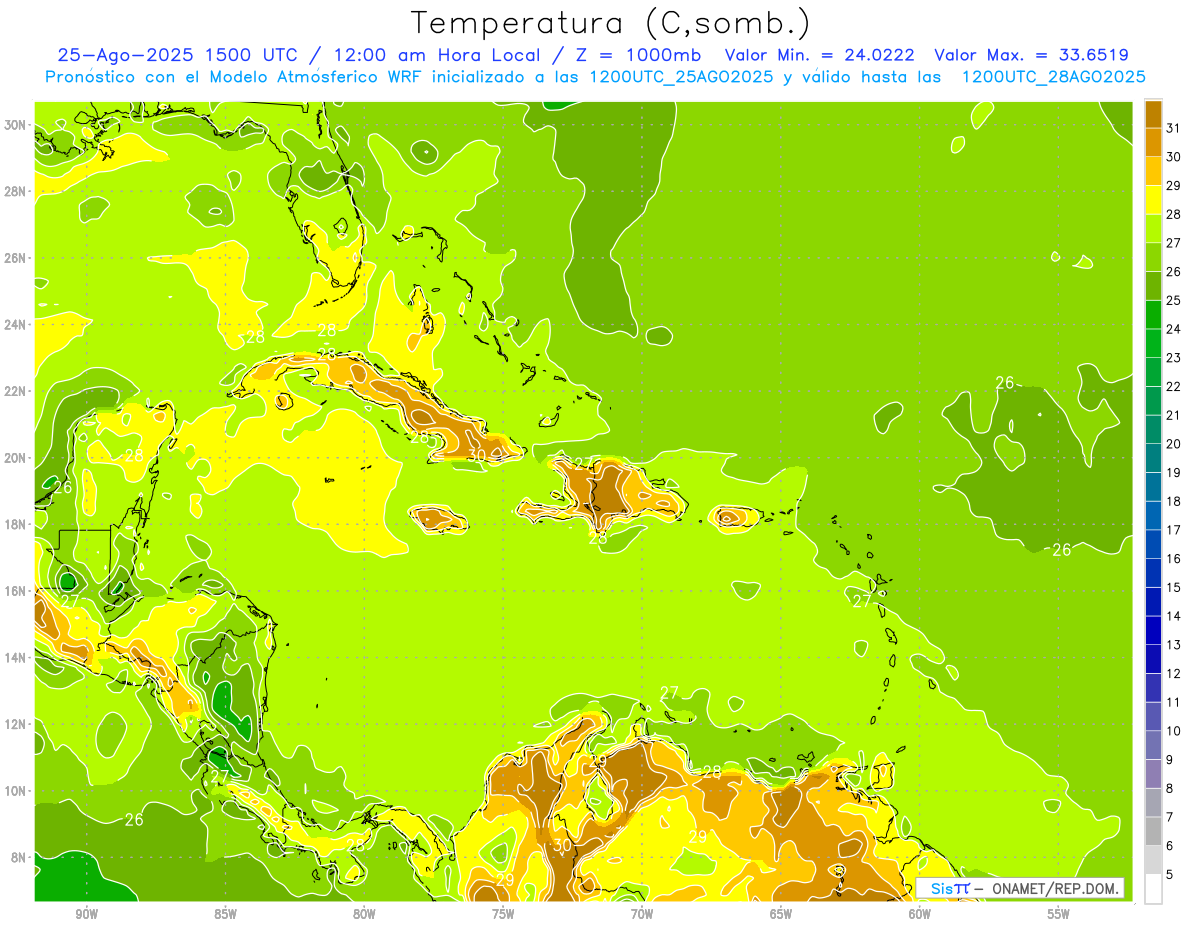This screenshot has width=1200, height=927.
Task: Click the 90W longitude axis label
Action: pyautogui.click(x=86, y=913)
